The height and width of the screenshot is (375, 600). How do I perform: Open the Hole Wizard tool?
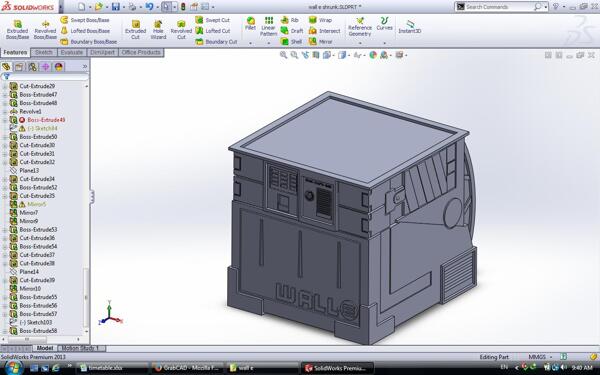click(x=158, y=30)
